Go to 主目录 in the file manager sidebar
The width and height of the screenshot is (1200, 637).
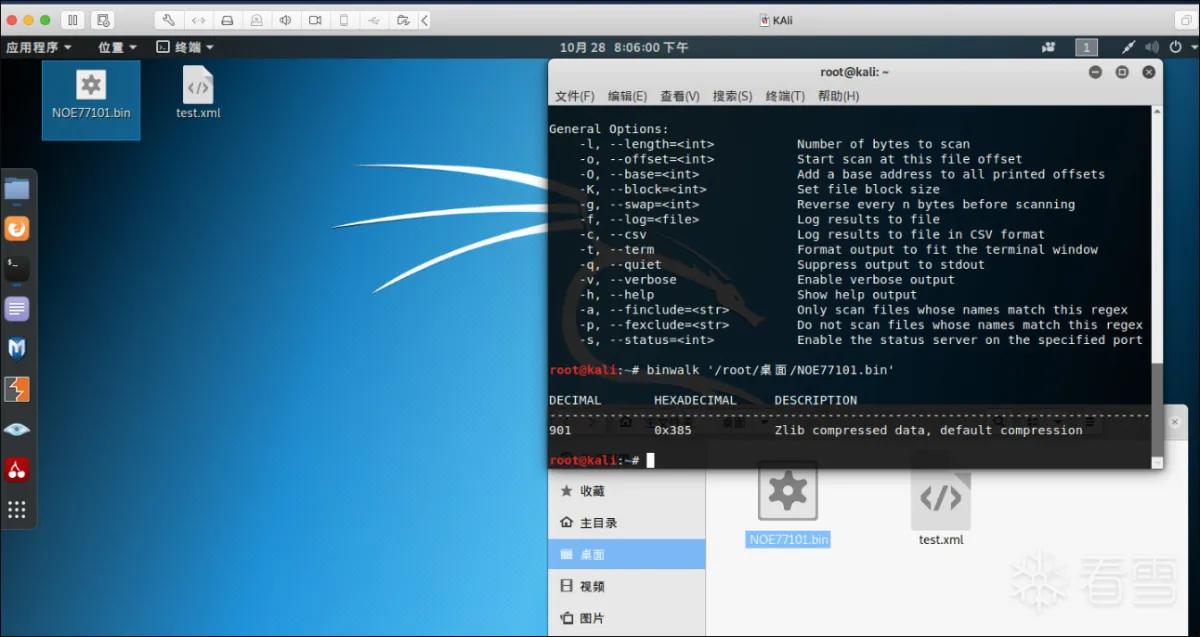pyautogui.click(x=627, y=522)
